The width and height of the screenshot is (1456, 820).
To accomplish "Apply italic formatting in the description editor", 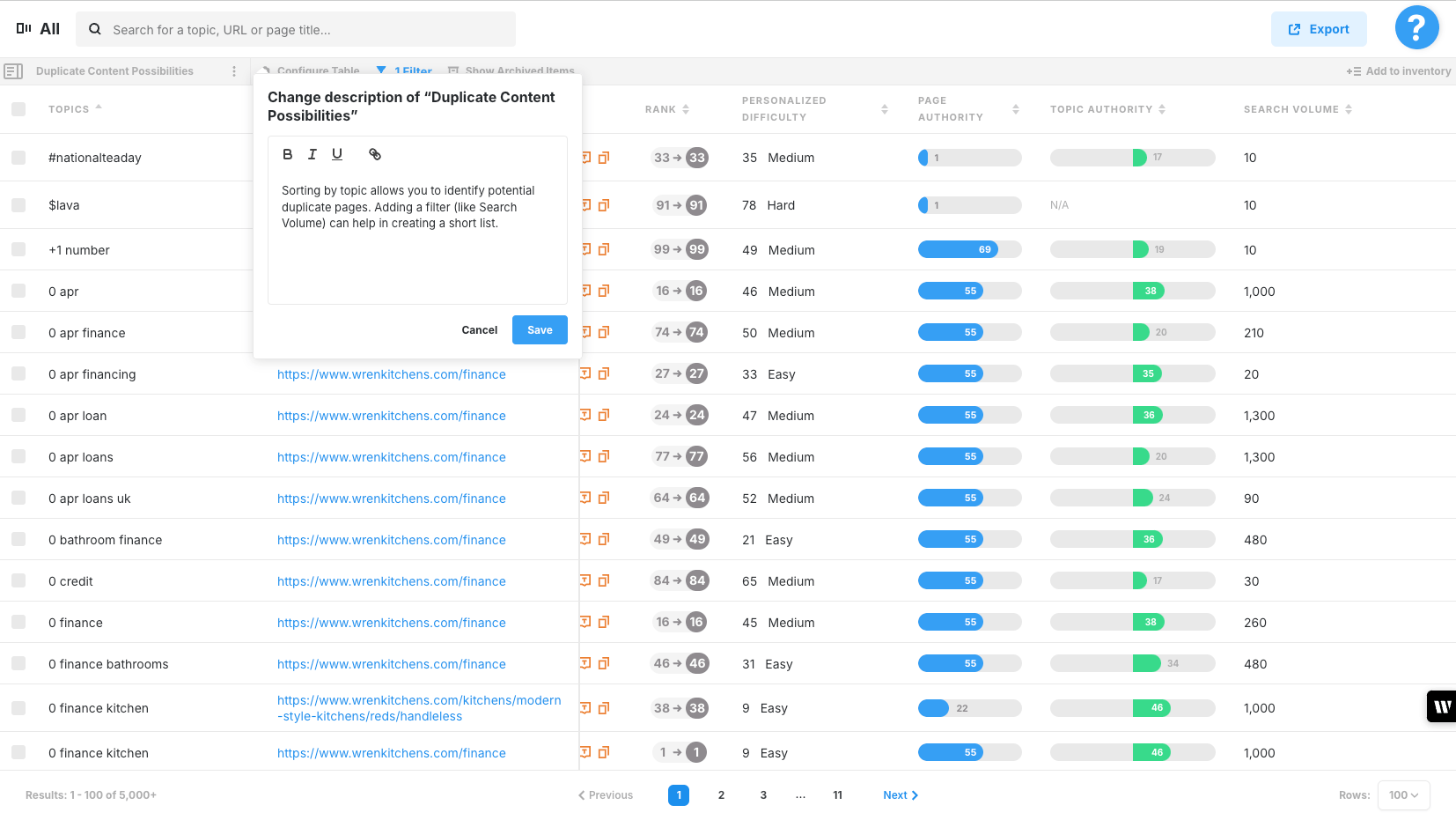I will [312, 153].
